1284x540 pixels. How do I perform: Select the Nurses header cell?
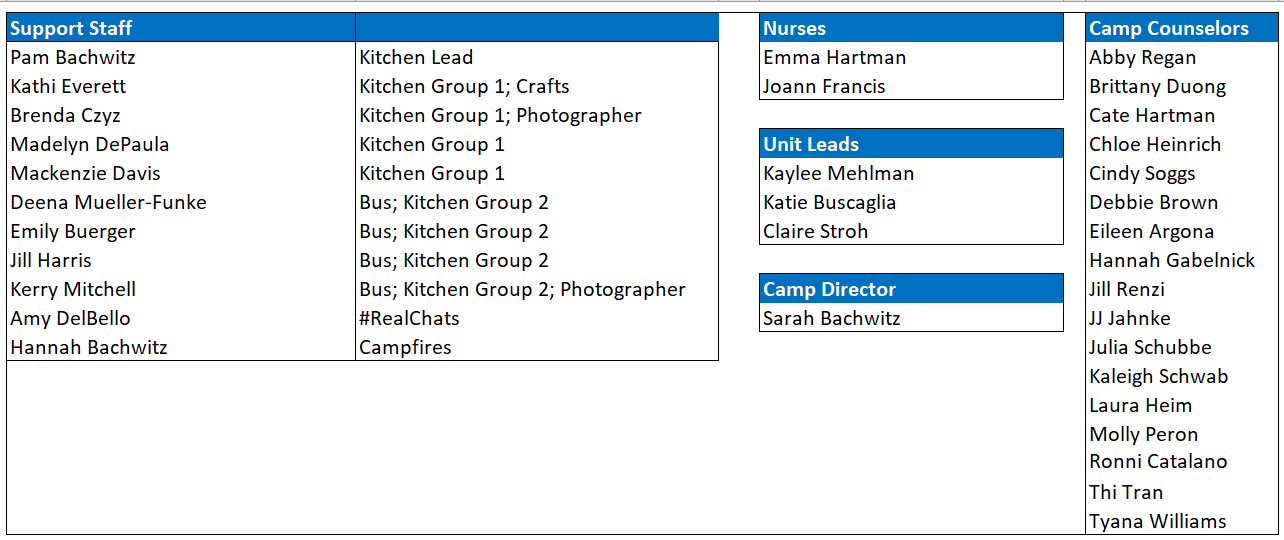[911, 28]
